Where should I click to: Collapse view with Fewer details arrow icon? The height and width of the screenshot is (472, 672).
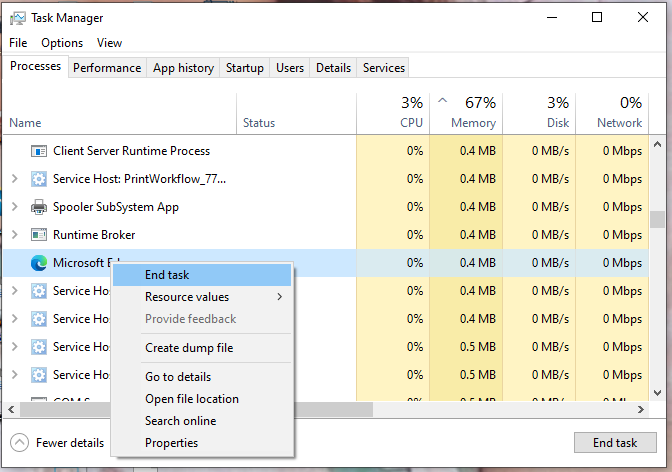20,443
